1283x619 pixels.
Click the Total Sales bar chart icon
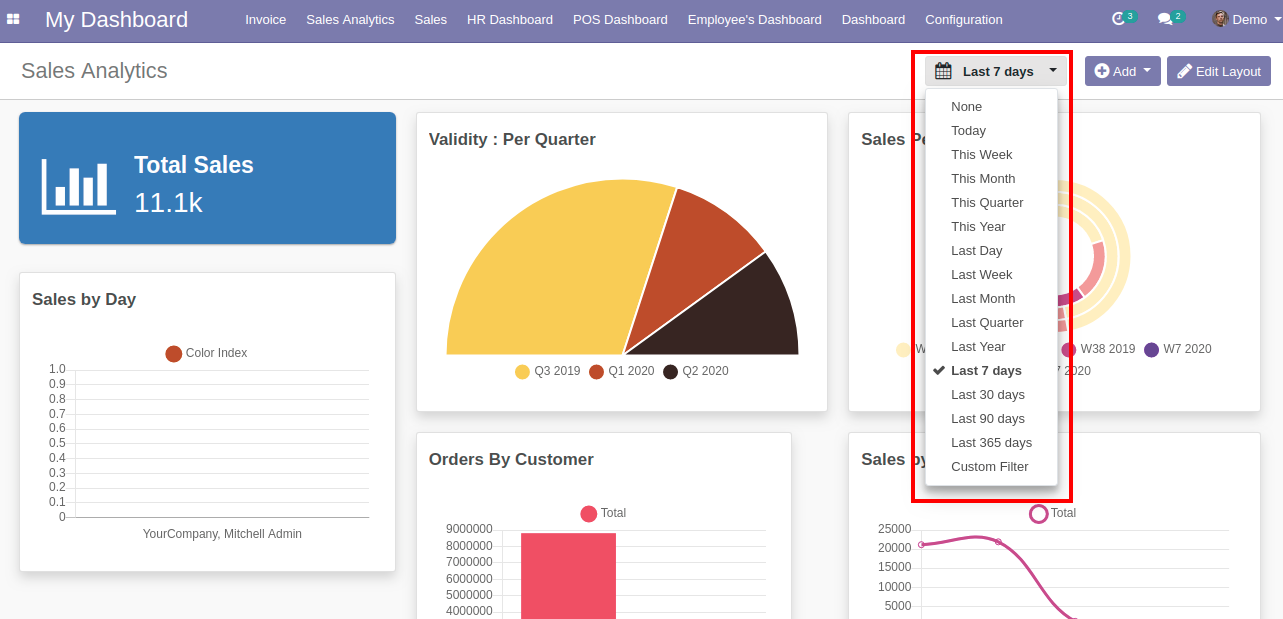pyautogui.click(x=78, y=186)
